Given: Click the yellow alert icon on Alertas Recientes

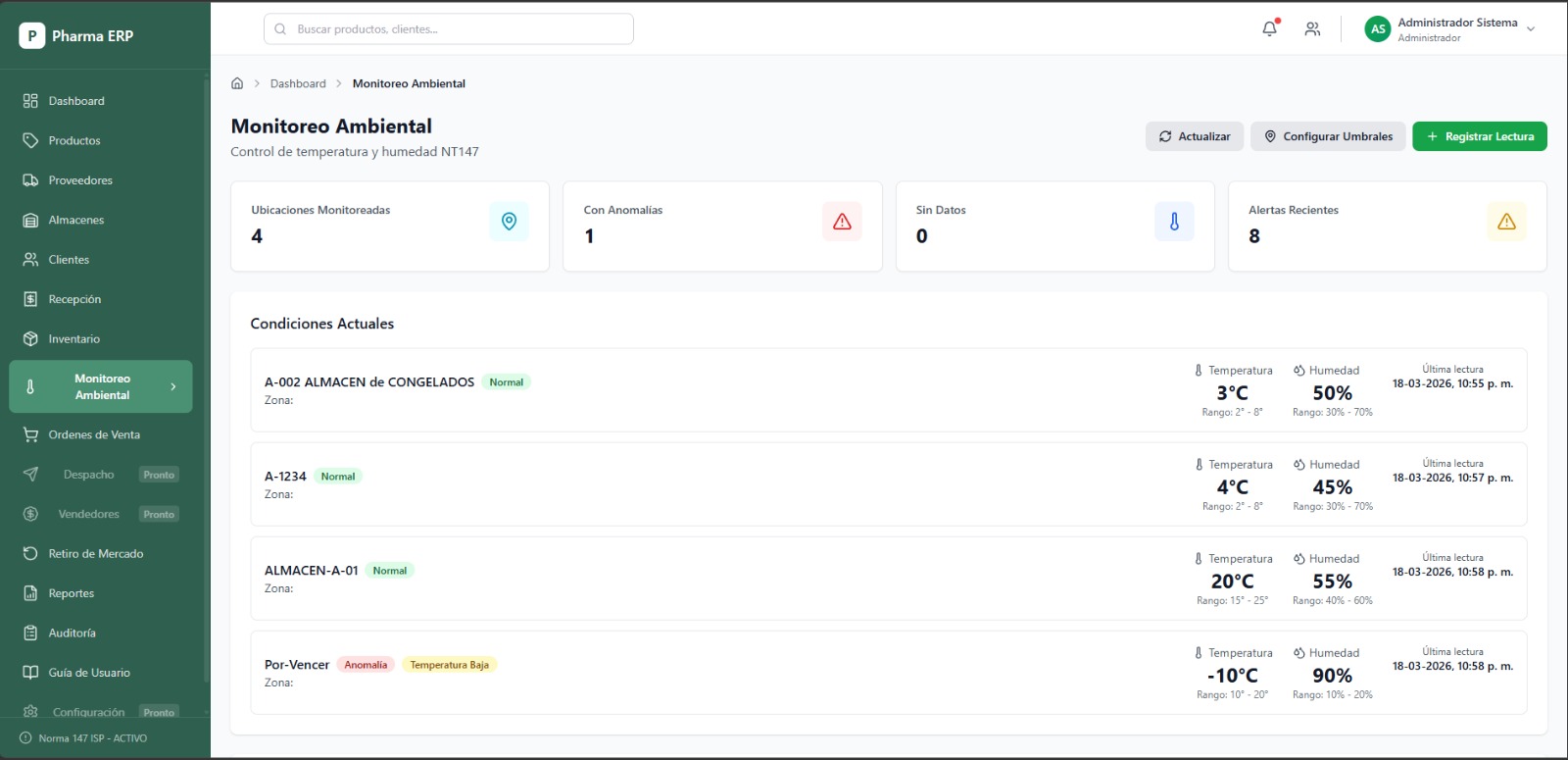Looking at the screenshot, I should click(1506, 222).
